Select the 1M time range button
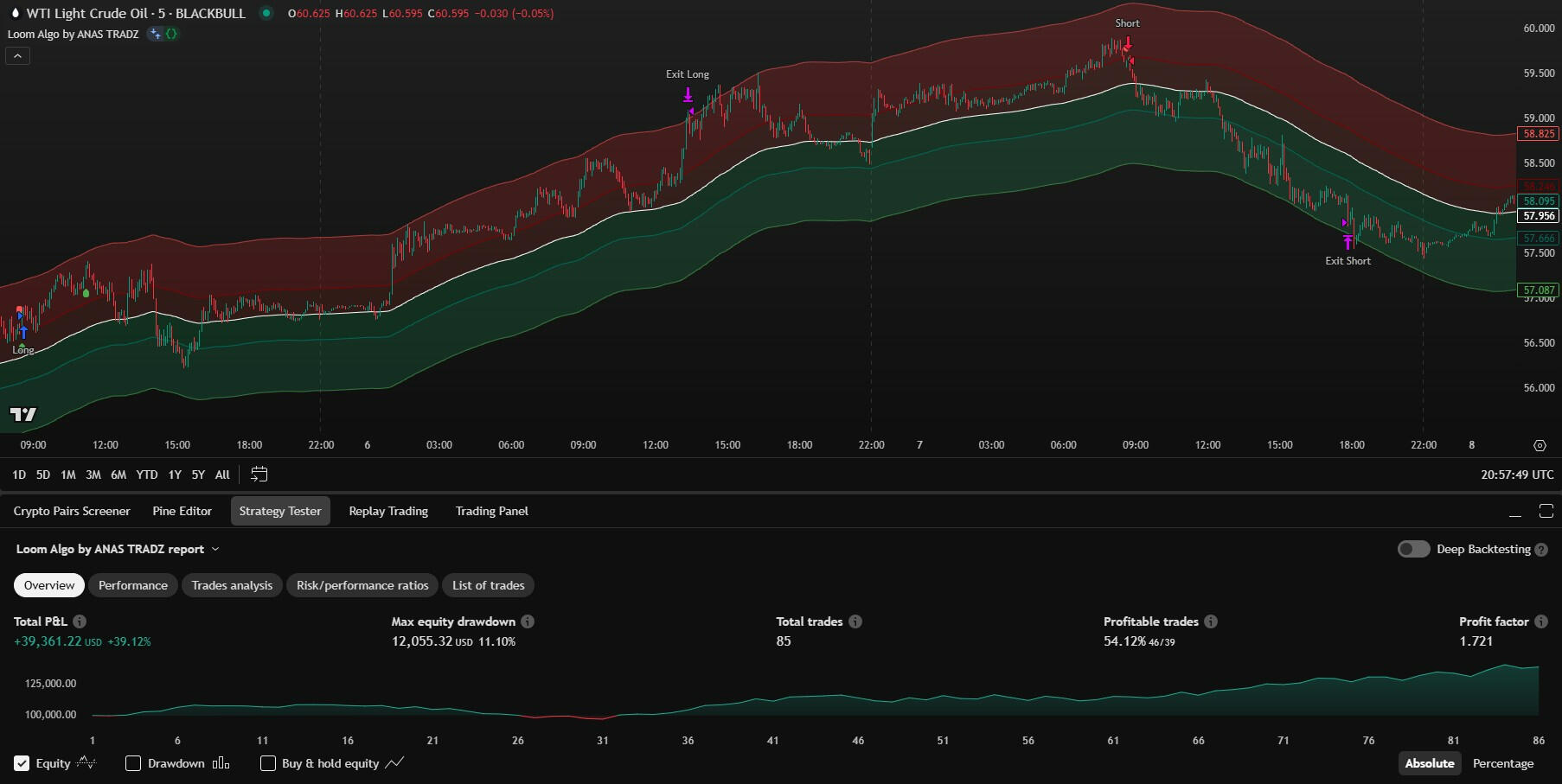 pos(68,475)
